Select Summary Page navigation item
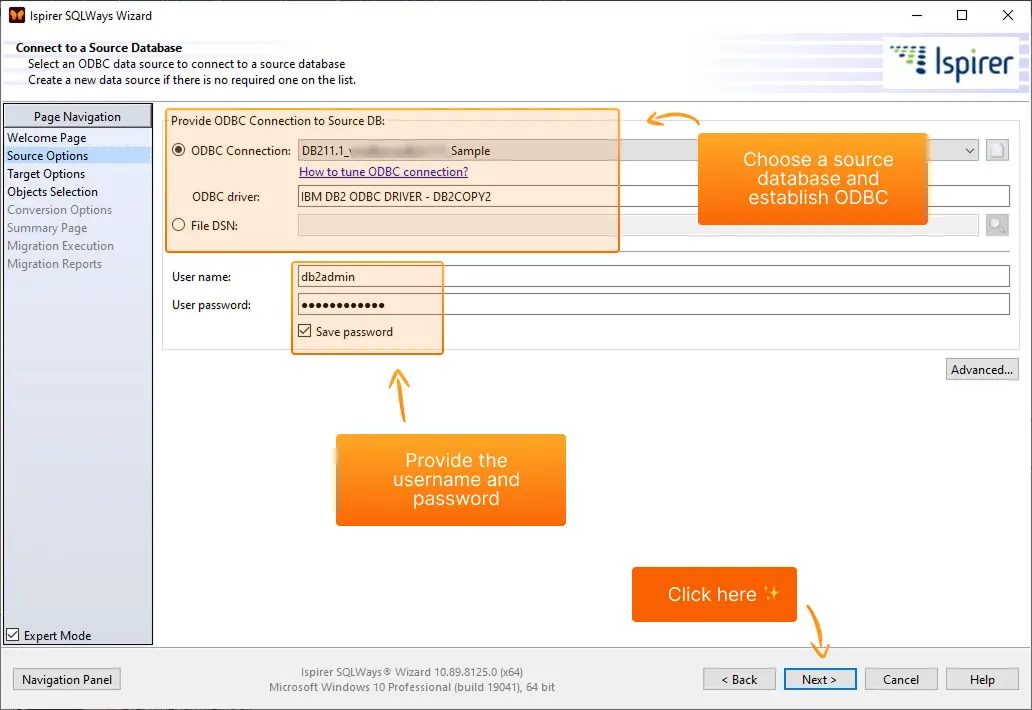The height and width of the screenshot is (710, 1032). (47, 228)
